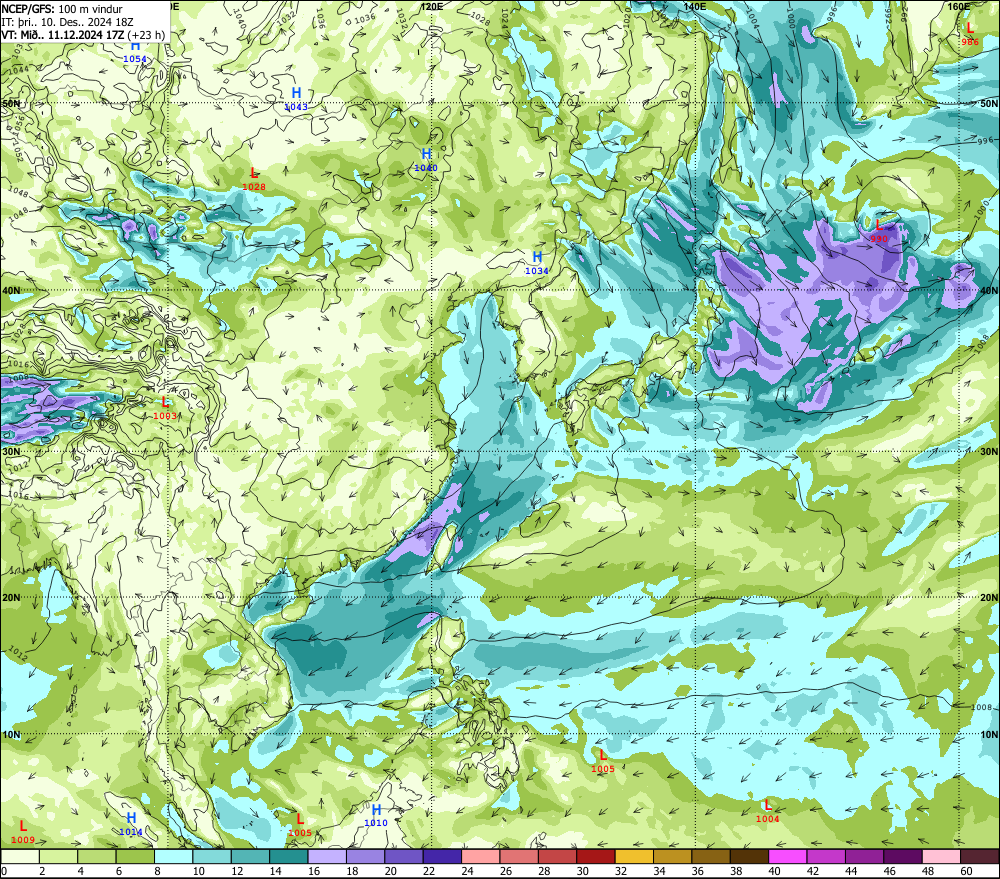Viewport: 1000px width, 879px height.
Task: Click the 10N label on right edge
Action: click(x=989, y=735)
